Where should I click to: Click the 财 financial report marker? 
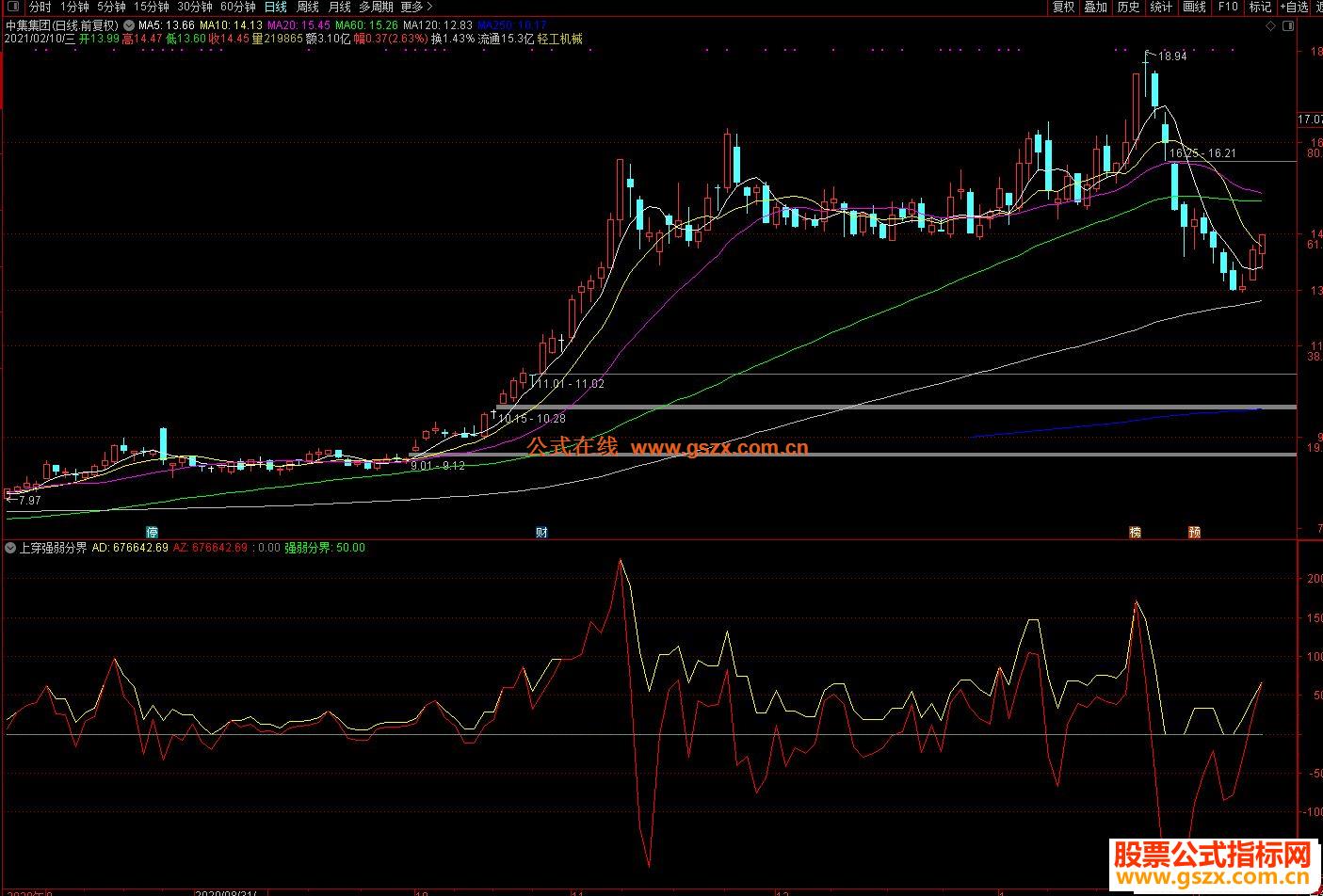(541, 532)
